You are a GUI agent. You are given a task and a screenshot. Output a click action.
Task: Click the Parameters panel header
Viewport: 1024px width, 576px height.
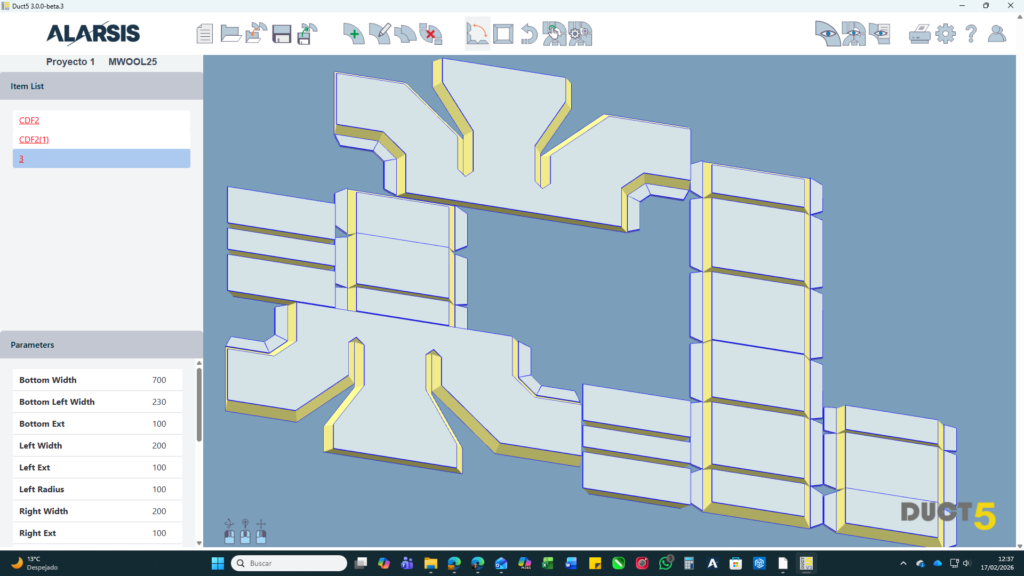(101, 345)
